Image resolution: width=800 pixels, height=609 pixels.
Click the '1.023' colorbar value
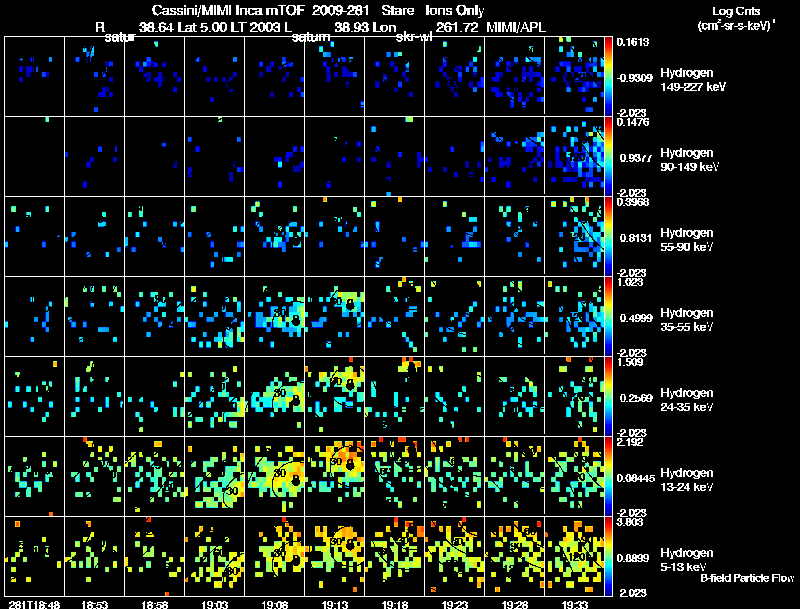pos(630,282)
